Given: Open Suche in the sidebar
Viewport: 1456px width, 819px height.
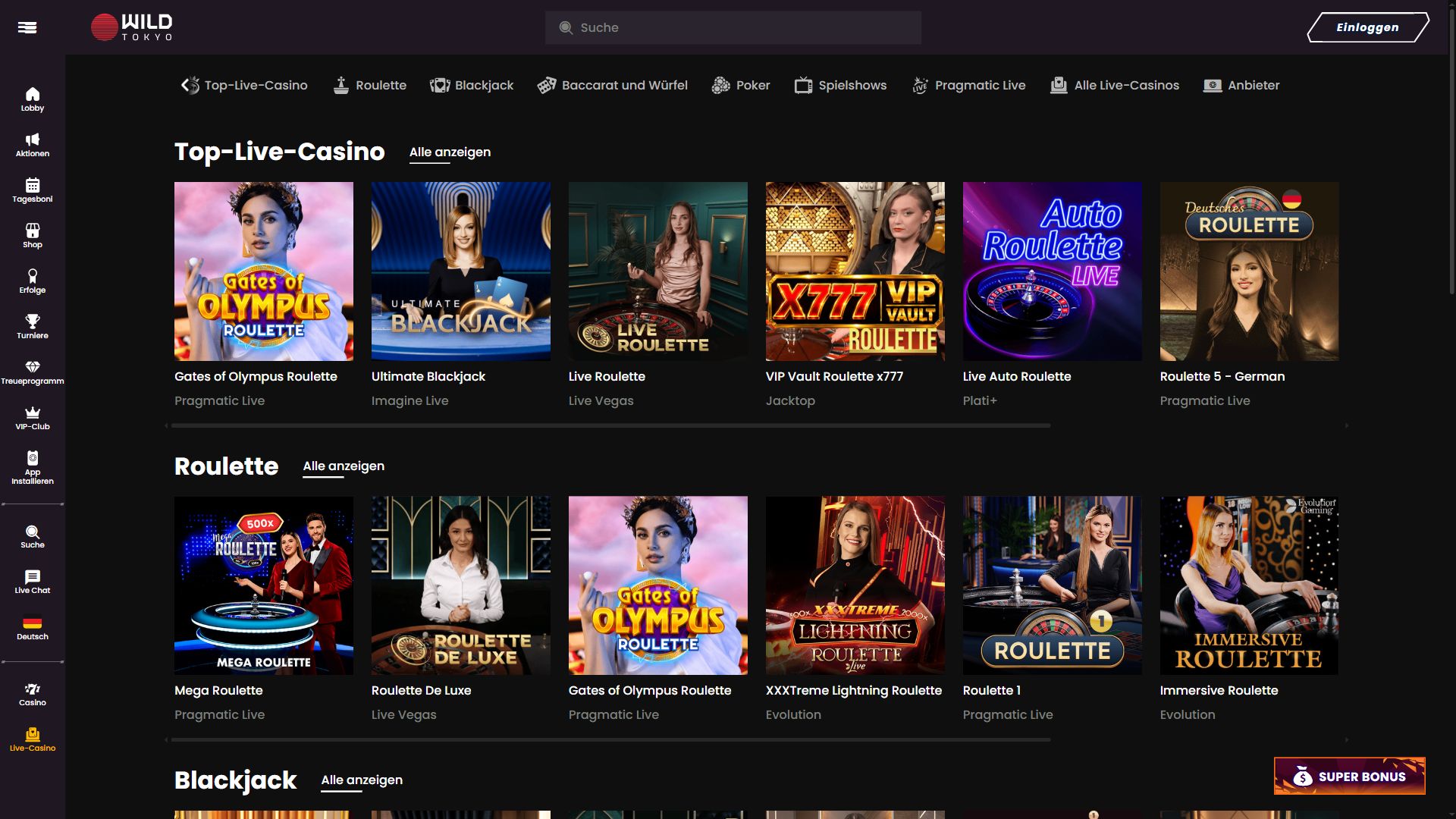Looking at the screenshot, I should tap(33, 537).
